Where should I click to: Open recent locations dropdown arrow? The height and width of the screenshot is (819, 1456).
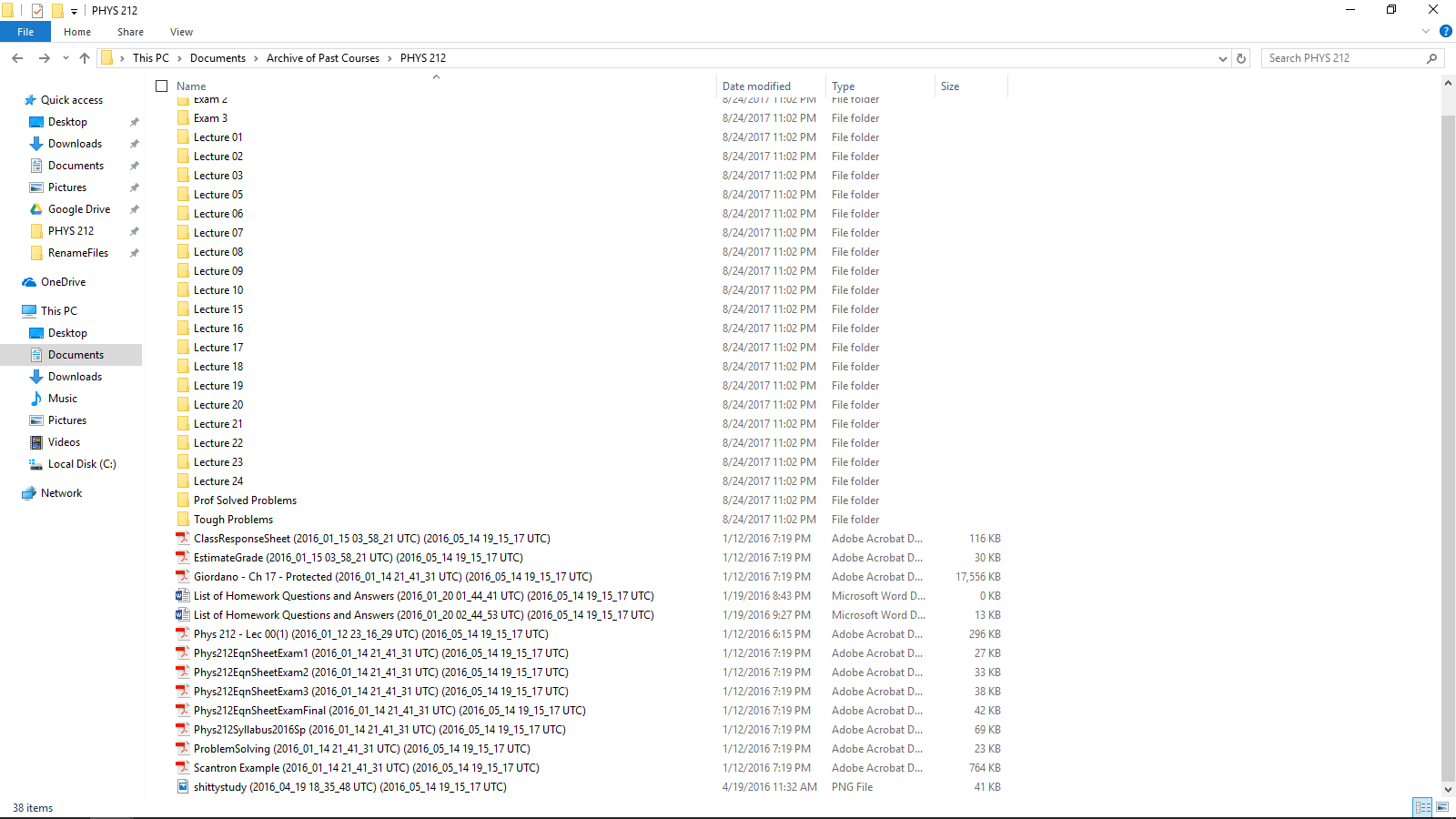(x=66, y=58)
